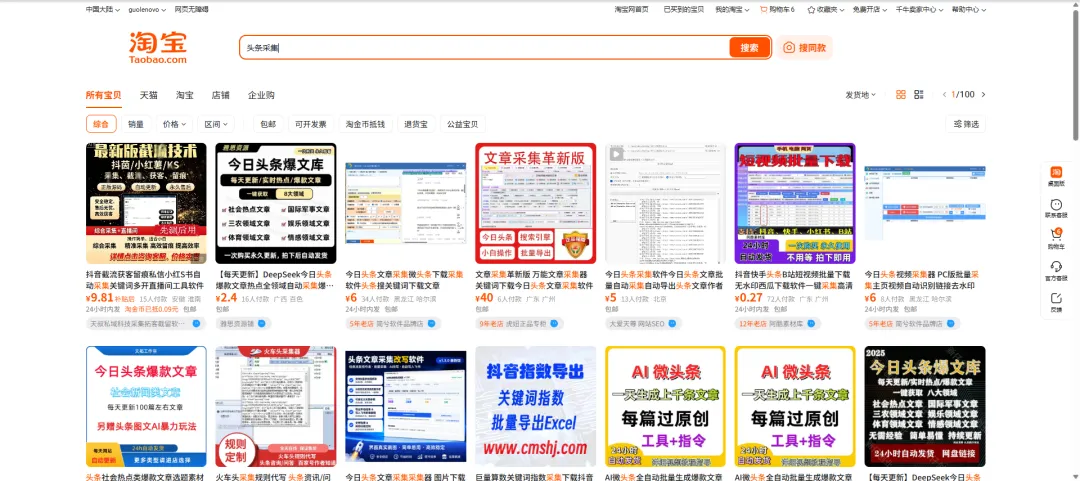The image size is (1080, 481).
Task: Open the 2025 今日头条爆文库 black thumbnail
Action: tap(925, 407)
